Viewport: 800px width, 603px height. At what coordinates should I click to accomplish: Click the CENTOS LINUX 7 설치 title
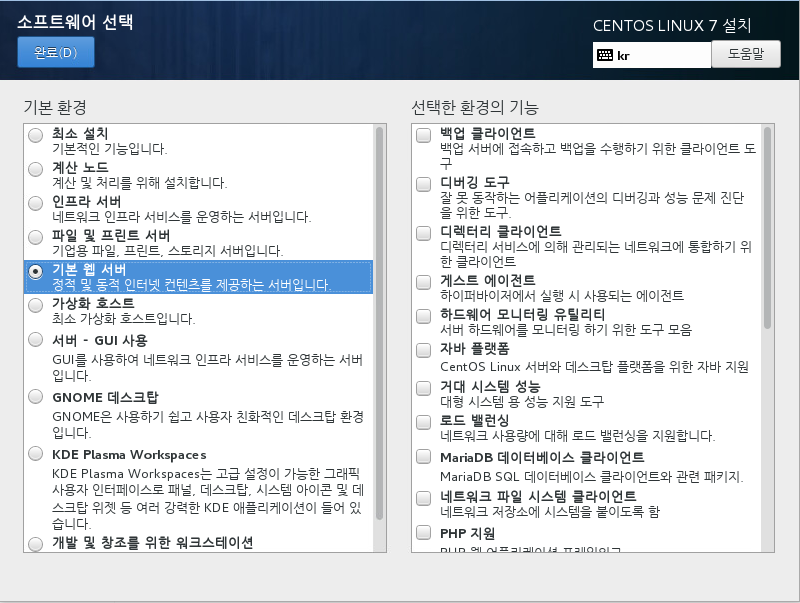(672, 26)
